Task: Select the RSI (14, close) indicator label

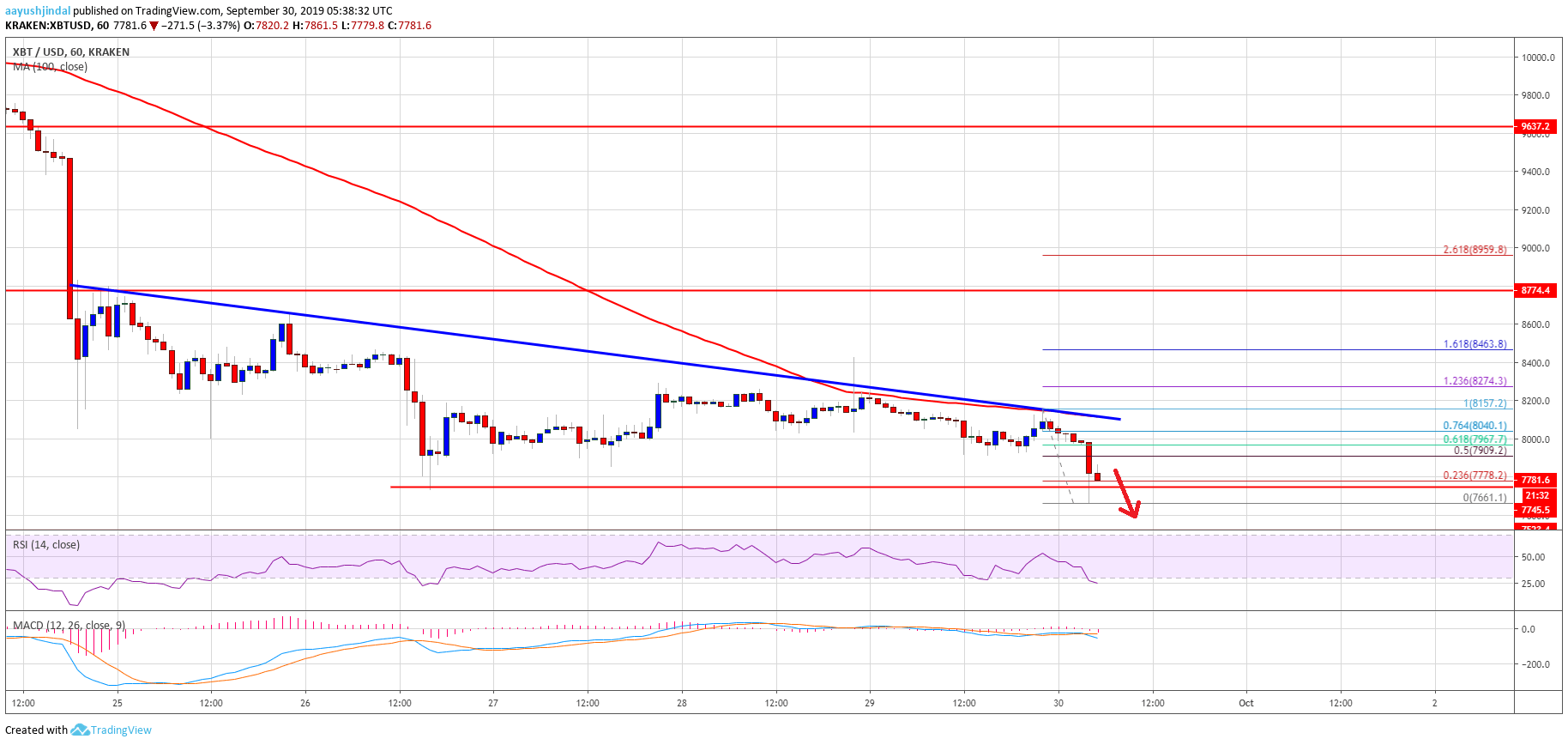Action: (x=46, y=545)
